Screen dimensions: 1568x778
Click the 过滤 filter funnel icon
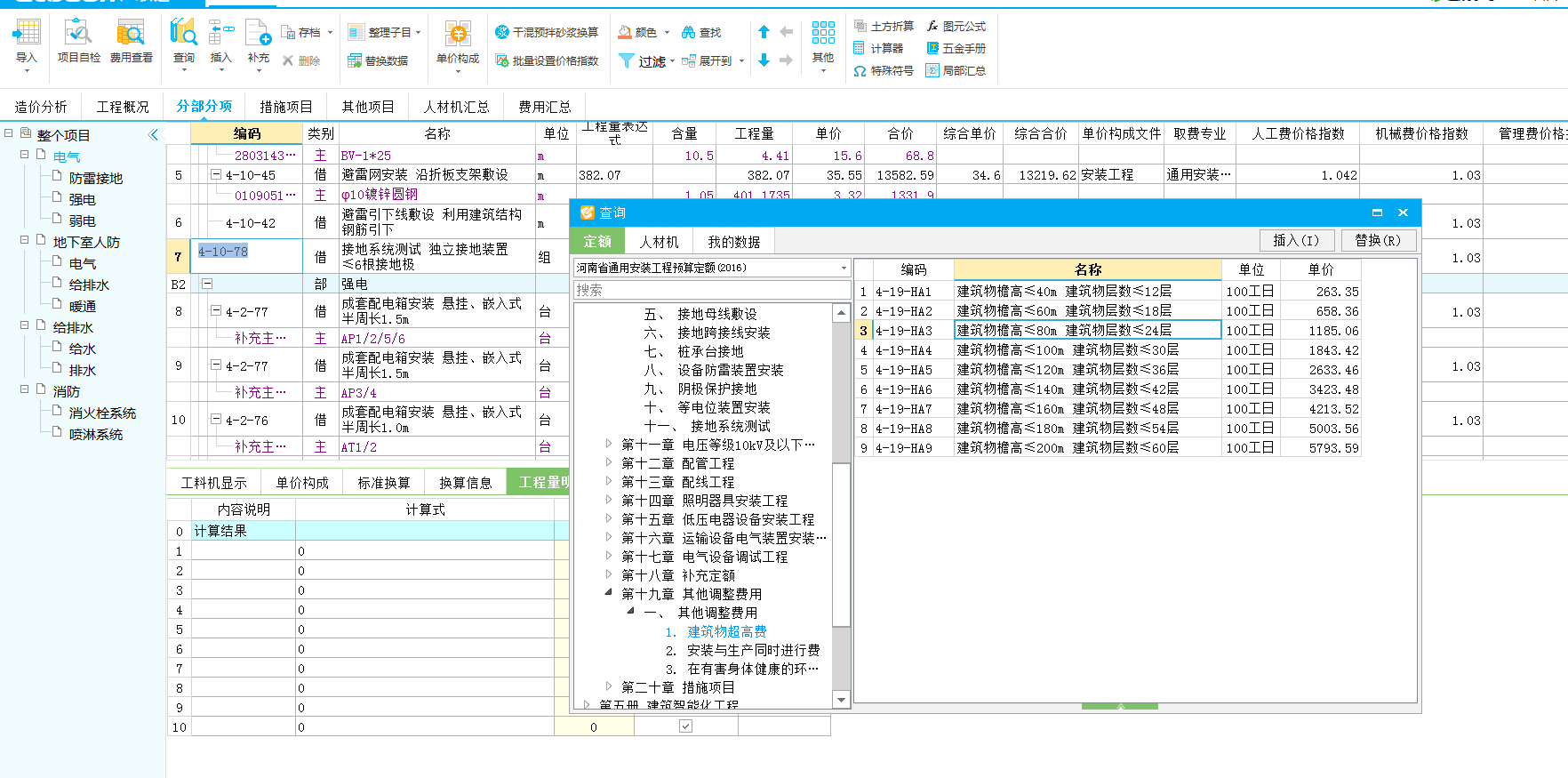[x=626, y=60]
